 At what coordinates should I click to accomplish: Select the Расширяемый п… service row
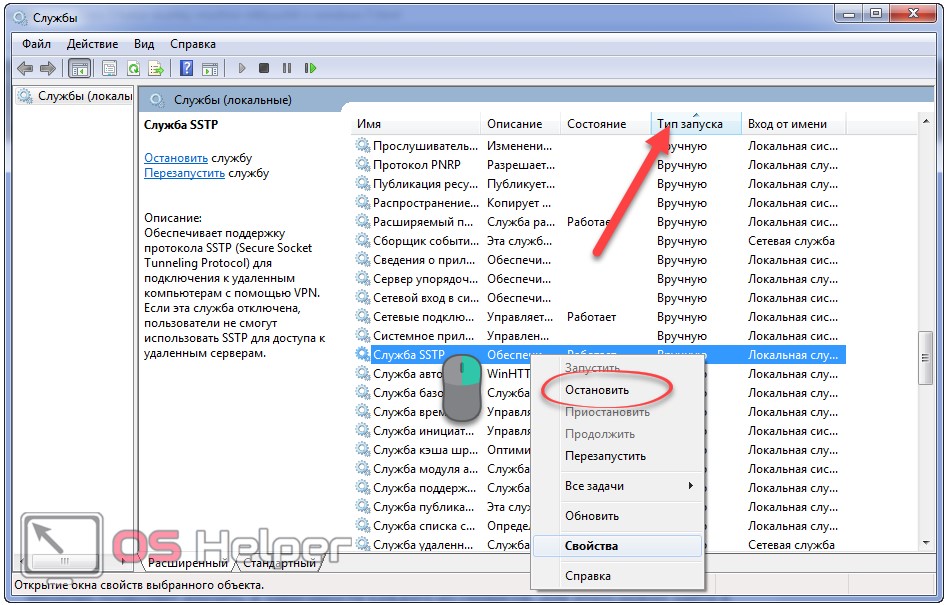(598, 222)
